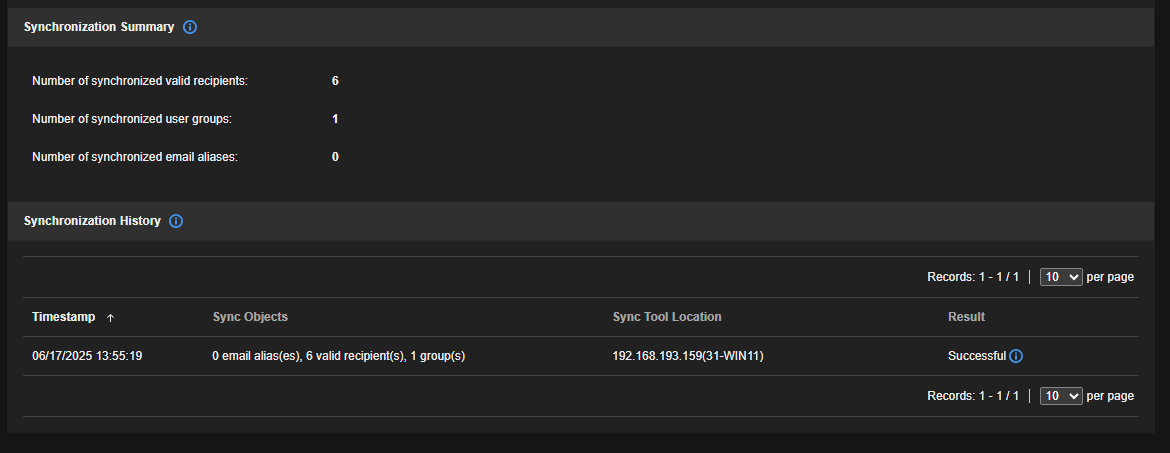The height and width of the screenshot is (453, 1170).
Task: Open the bottom per page dropdown
Action: point(1061,396)
